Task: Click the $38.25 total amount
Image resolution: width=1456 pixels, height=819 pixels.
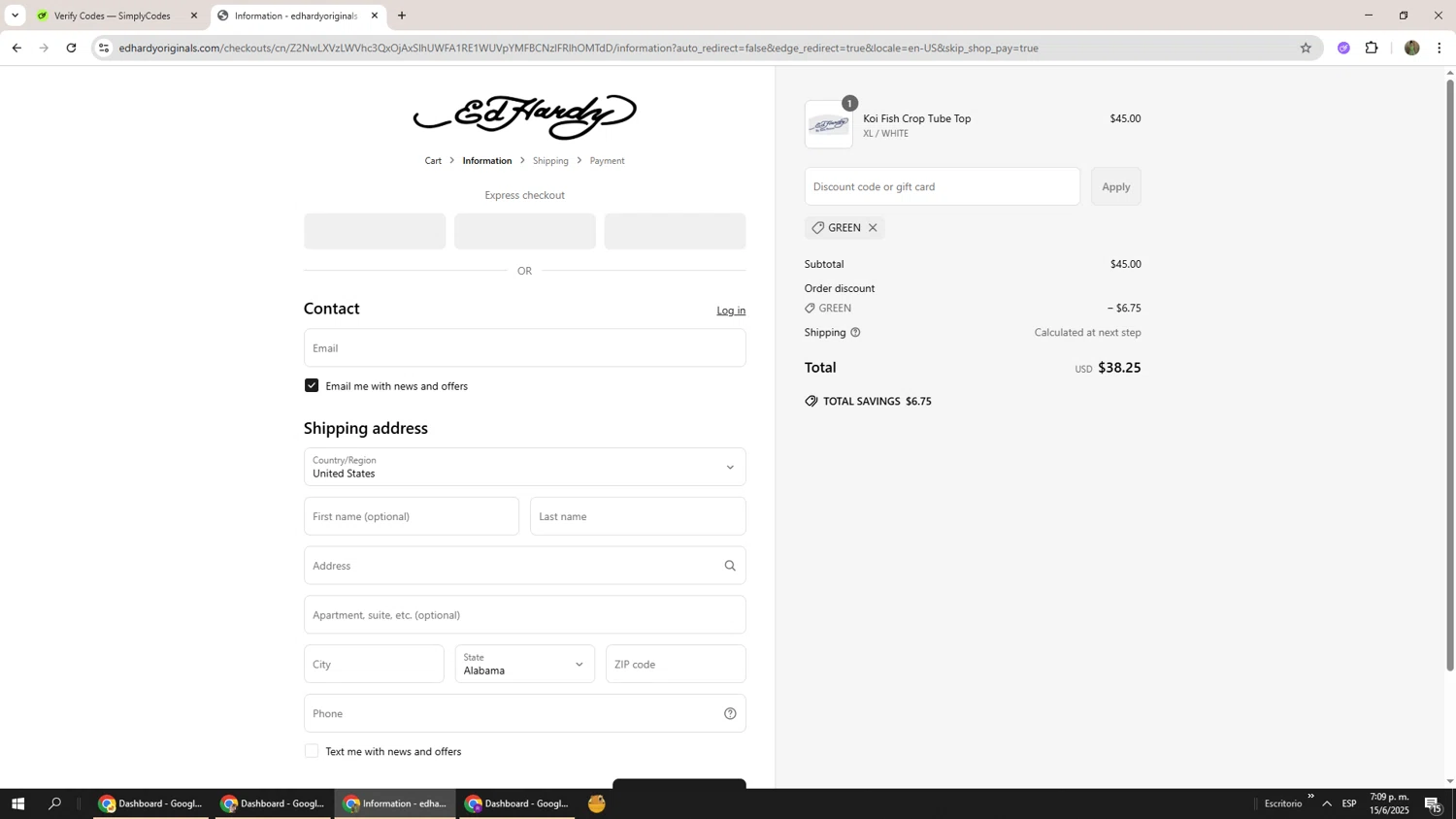Action: click(x=1119, y=368)
